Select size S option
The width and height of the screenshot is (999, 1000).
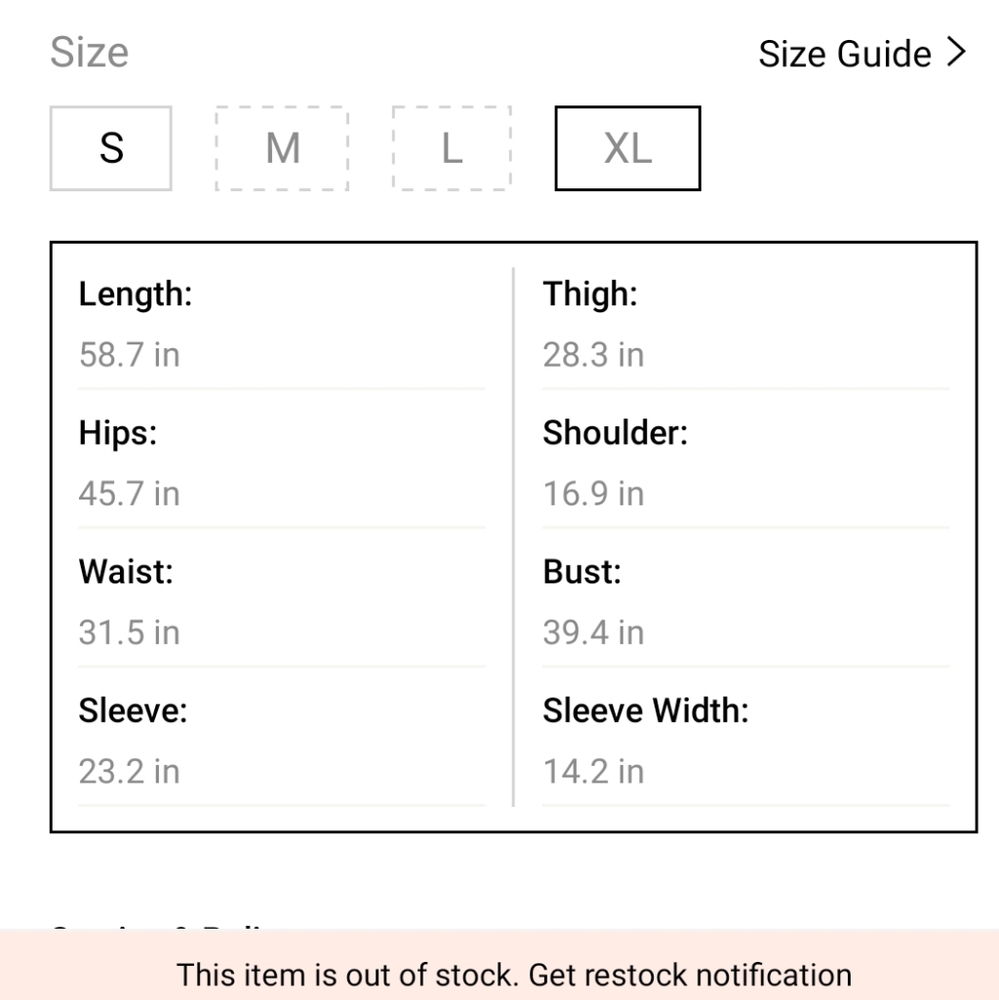111,149
